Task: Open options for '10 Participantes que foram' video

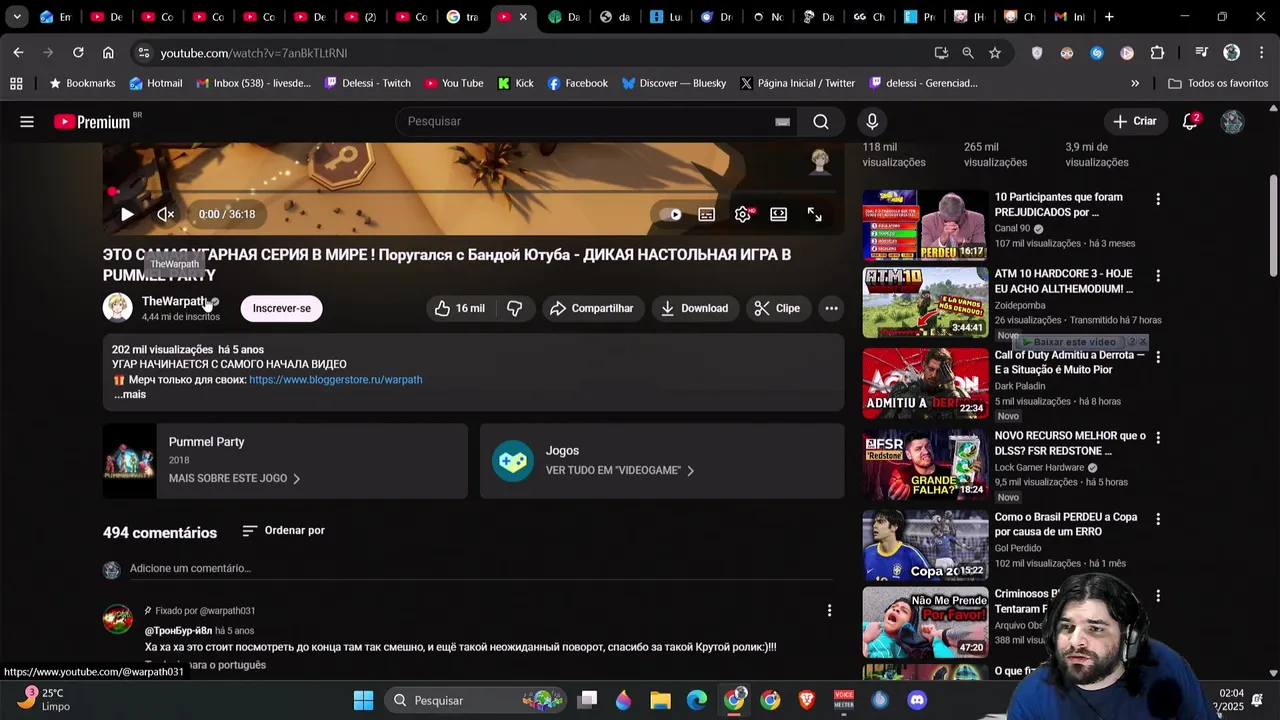Action: (x=1158, y=199)
